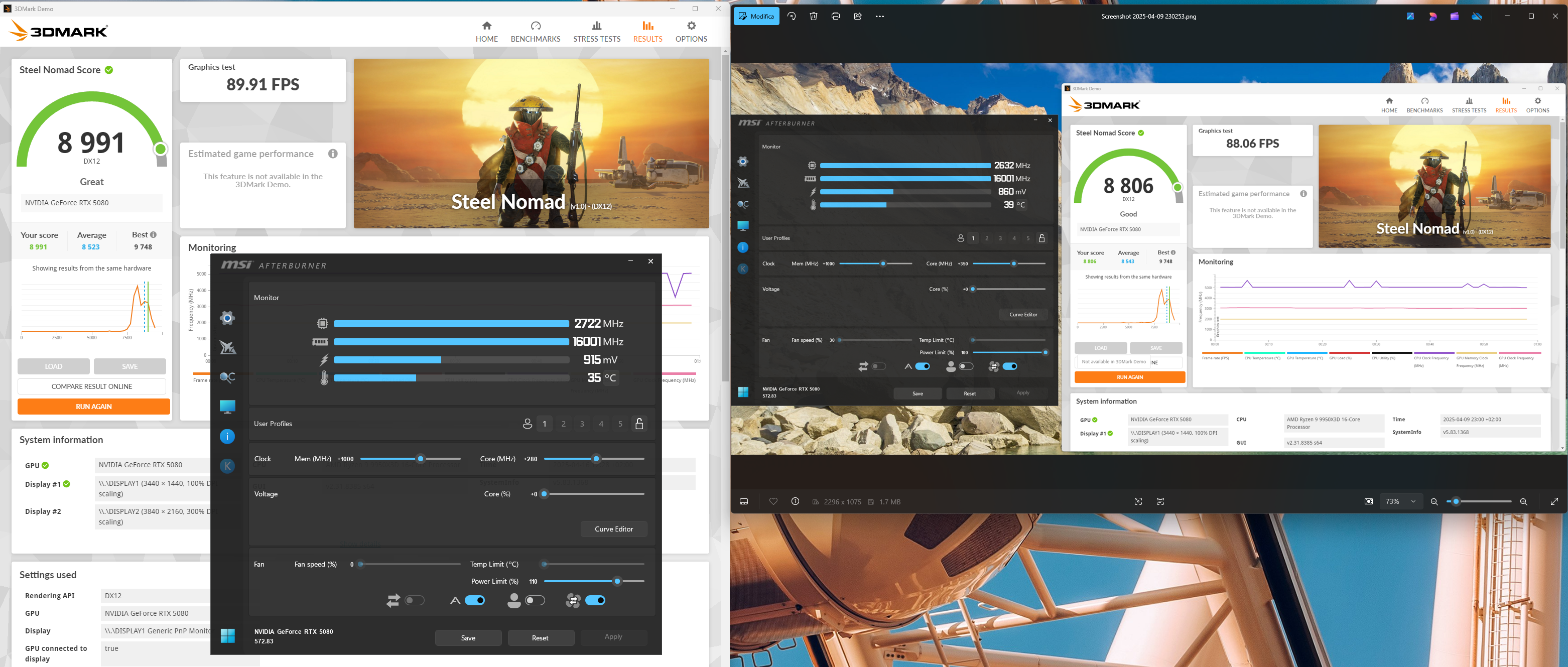Click the K Kombustor icon in Afterburner sidebar
Screen dimensions: 1568x667
tap(227, 466)
